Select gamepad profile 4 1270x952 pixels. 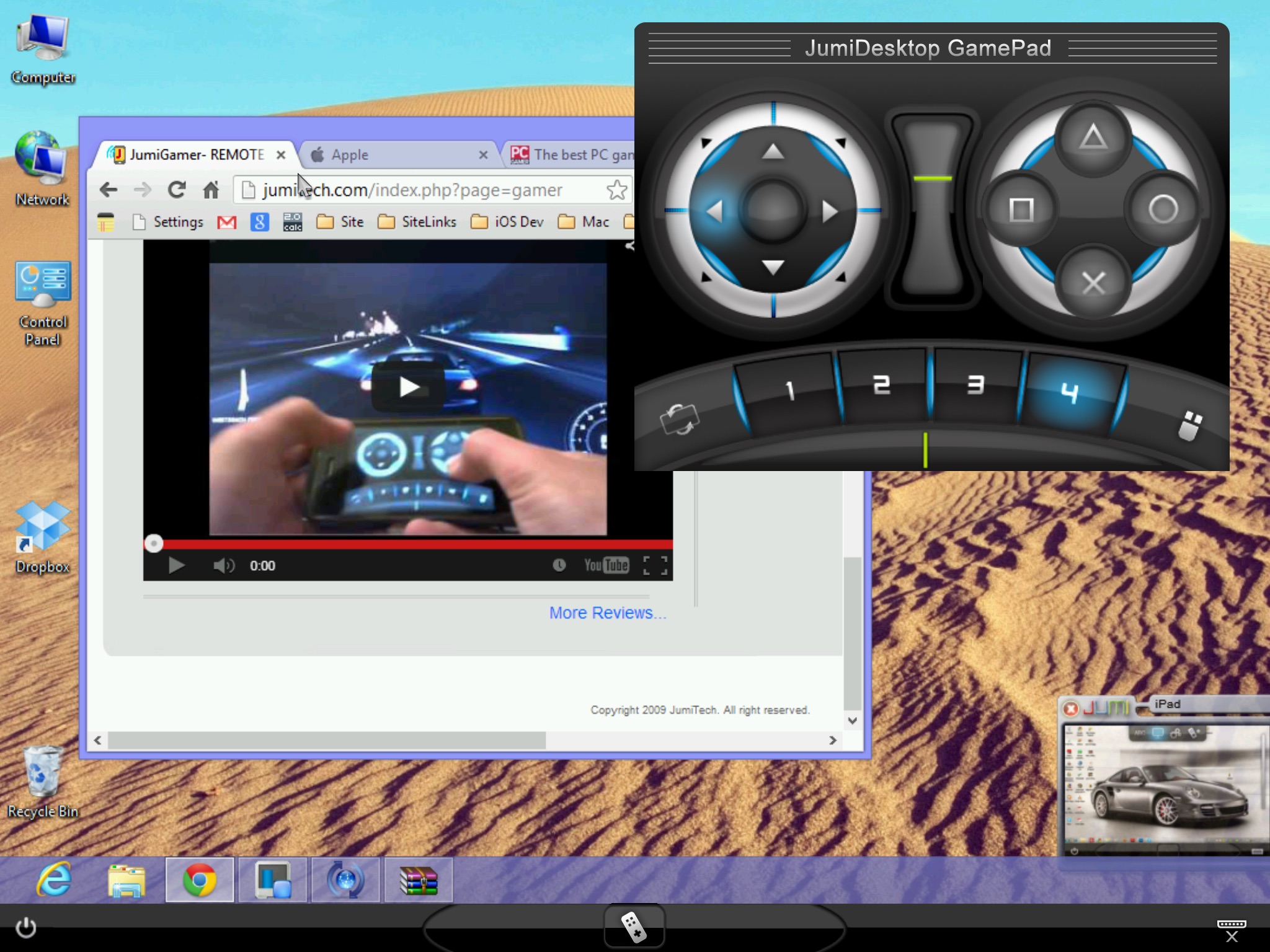[x=1070, y=393]
